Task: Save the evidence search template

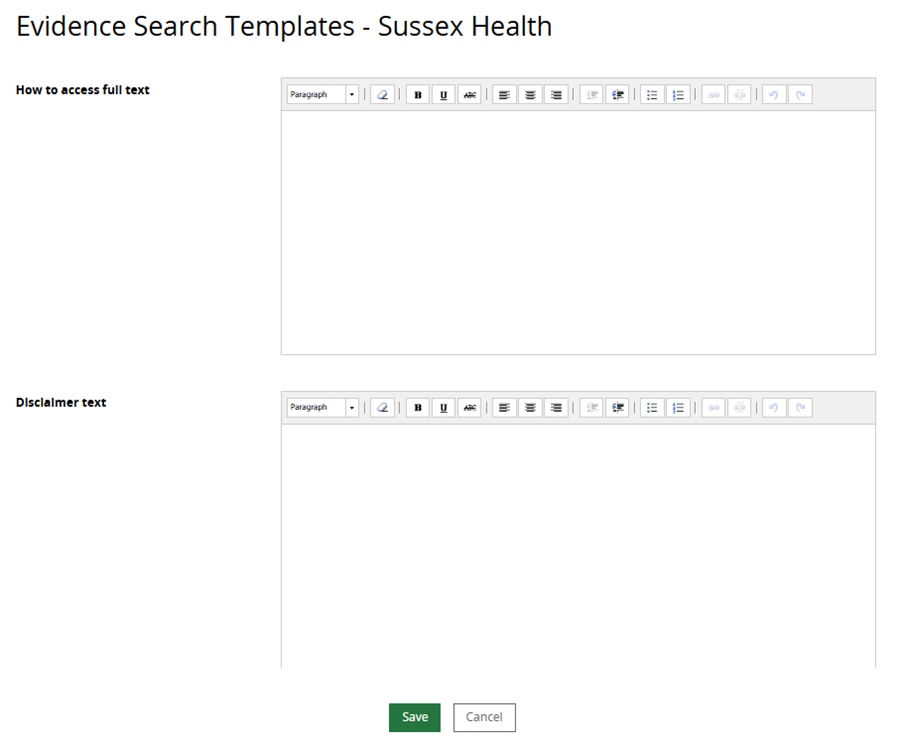Action: click(415, 717)
